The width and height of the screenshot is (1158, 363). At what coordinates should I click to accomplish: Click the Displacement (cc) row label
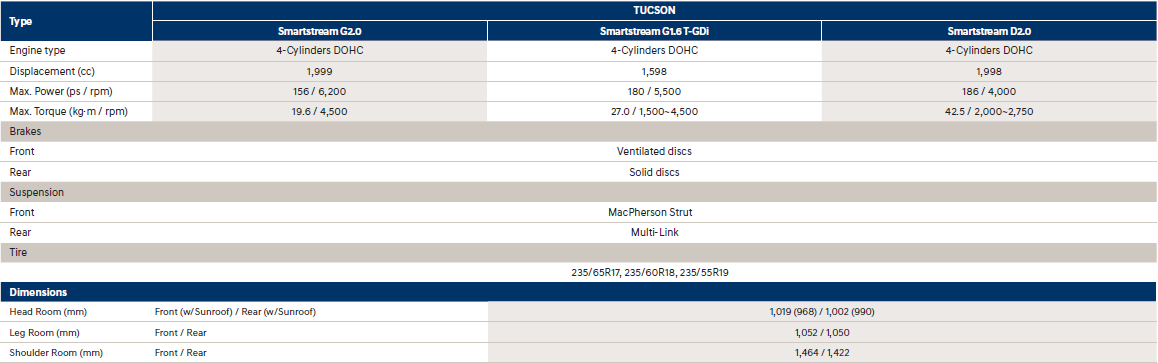tap(52, 72)
